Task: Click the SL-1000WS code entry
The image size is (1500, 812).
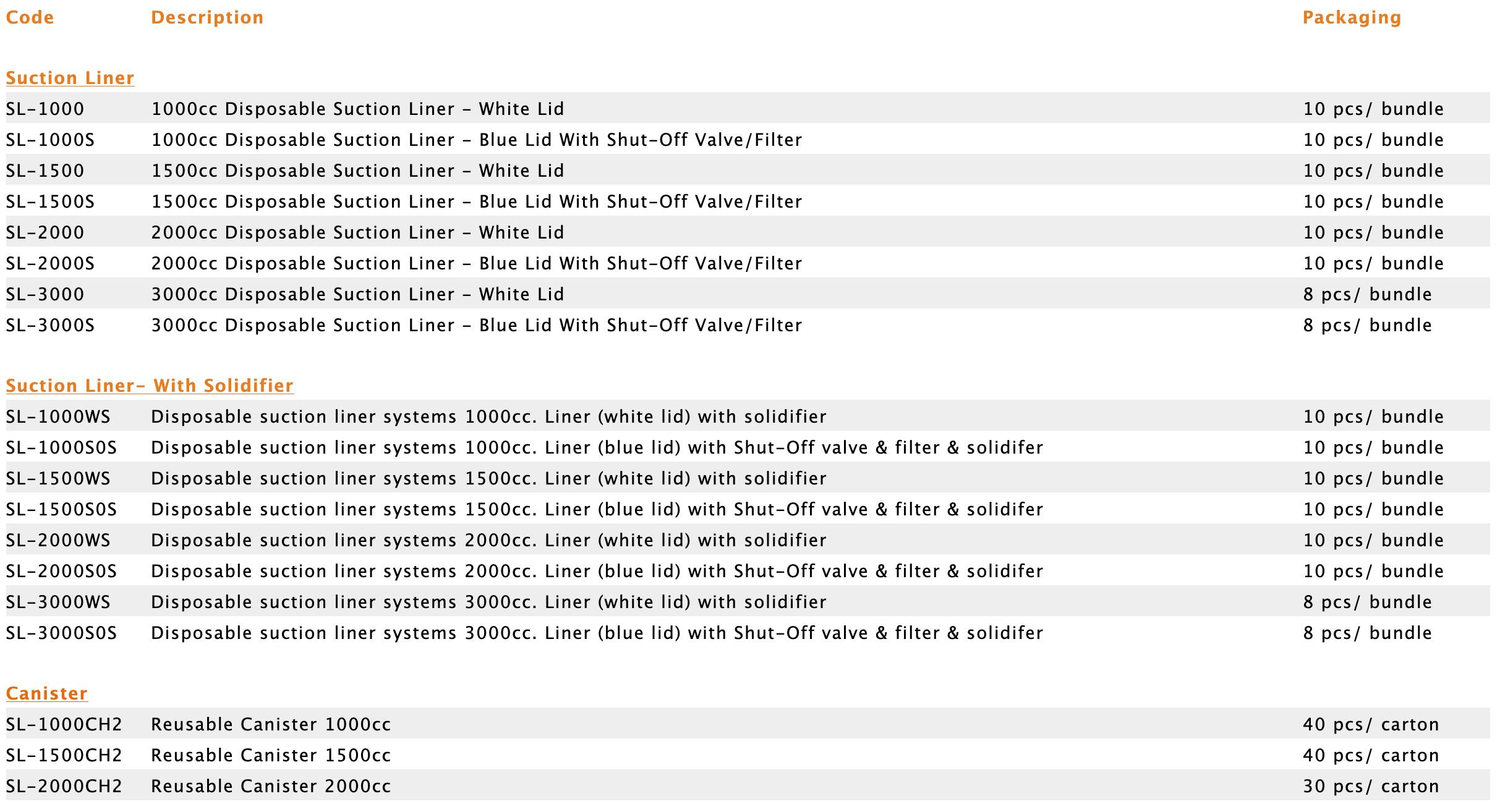Action: 58,417
